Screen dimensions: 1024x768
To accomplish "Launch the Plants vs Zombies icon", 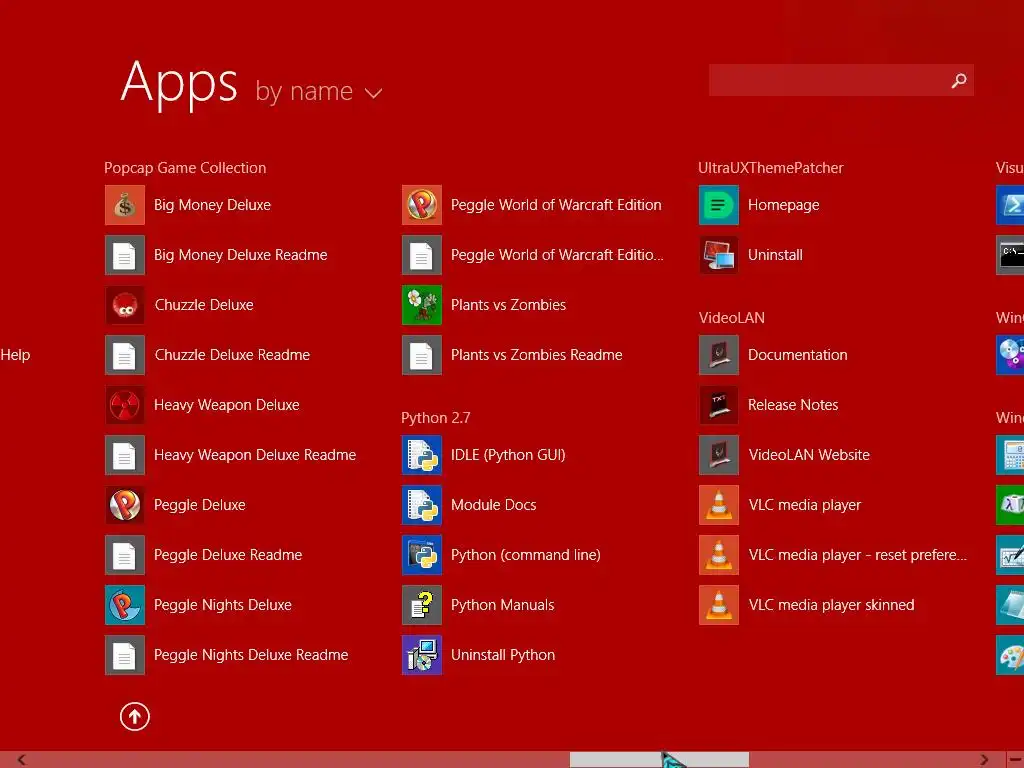I will [422, 305].
